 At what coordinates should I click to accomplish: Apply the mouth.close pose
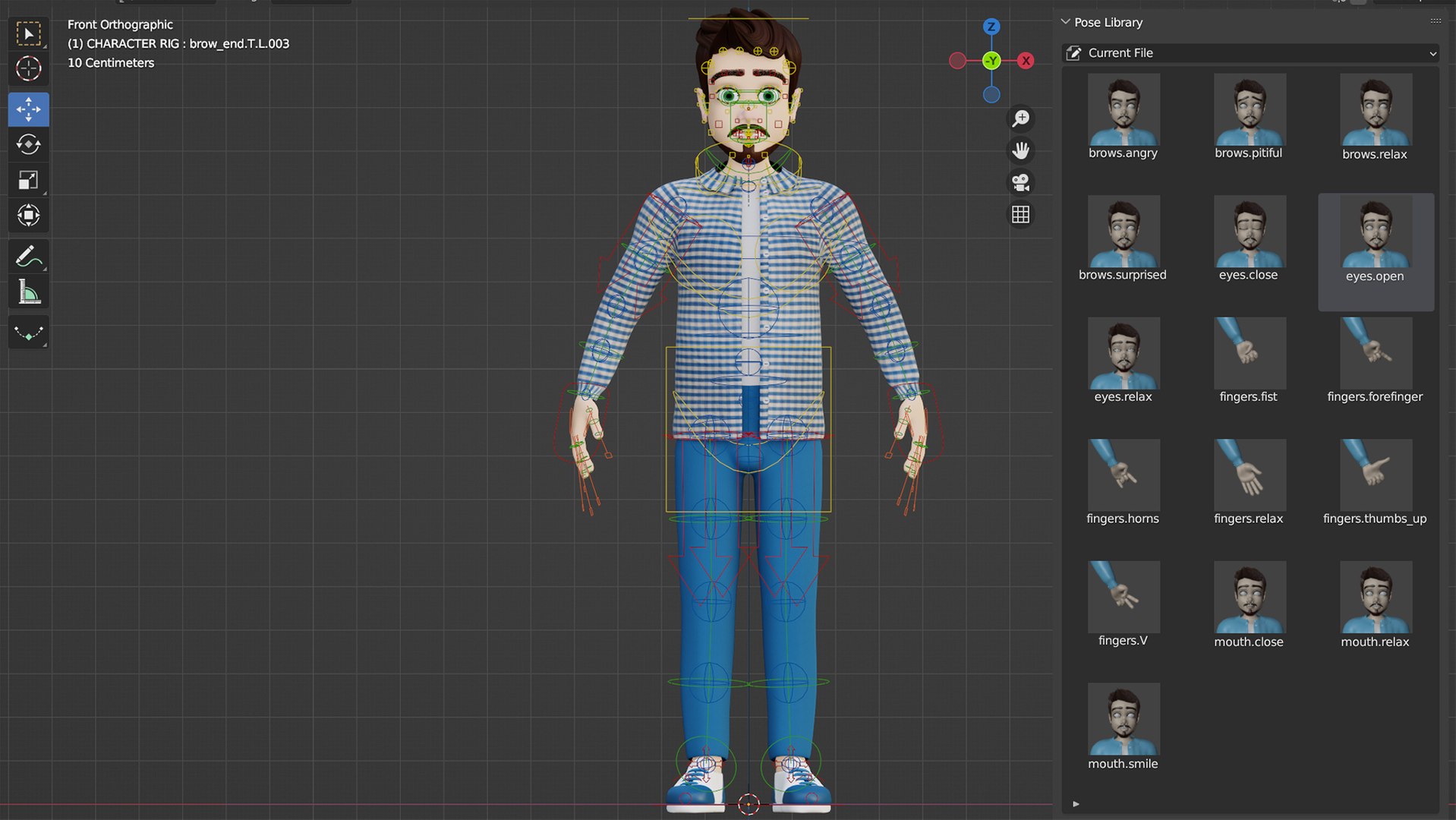pos(1250,605)
